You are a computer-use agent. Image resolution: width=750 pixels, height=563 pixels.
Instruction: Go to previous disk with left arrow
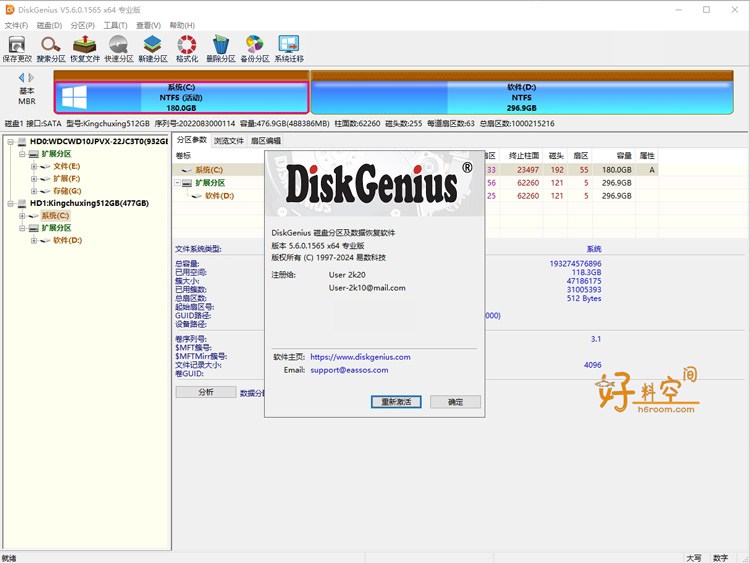[x=21, y=77]
